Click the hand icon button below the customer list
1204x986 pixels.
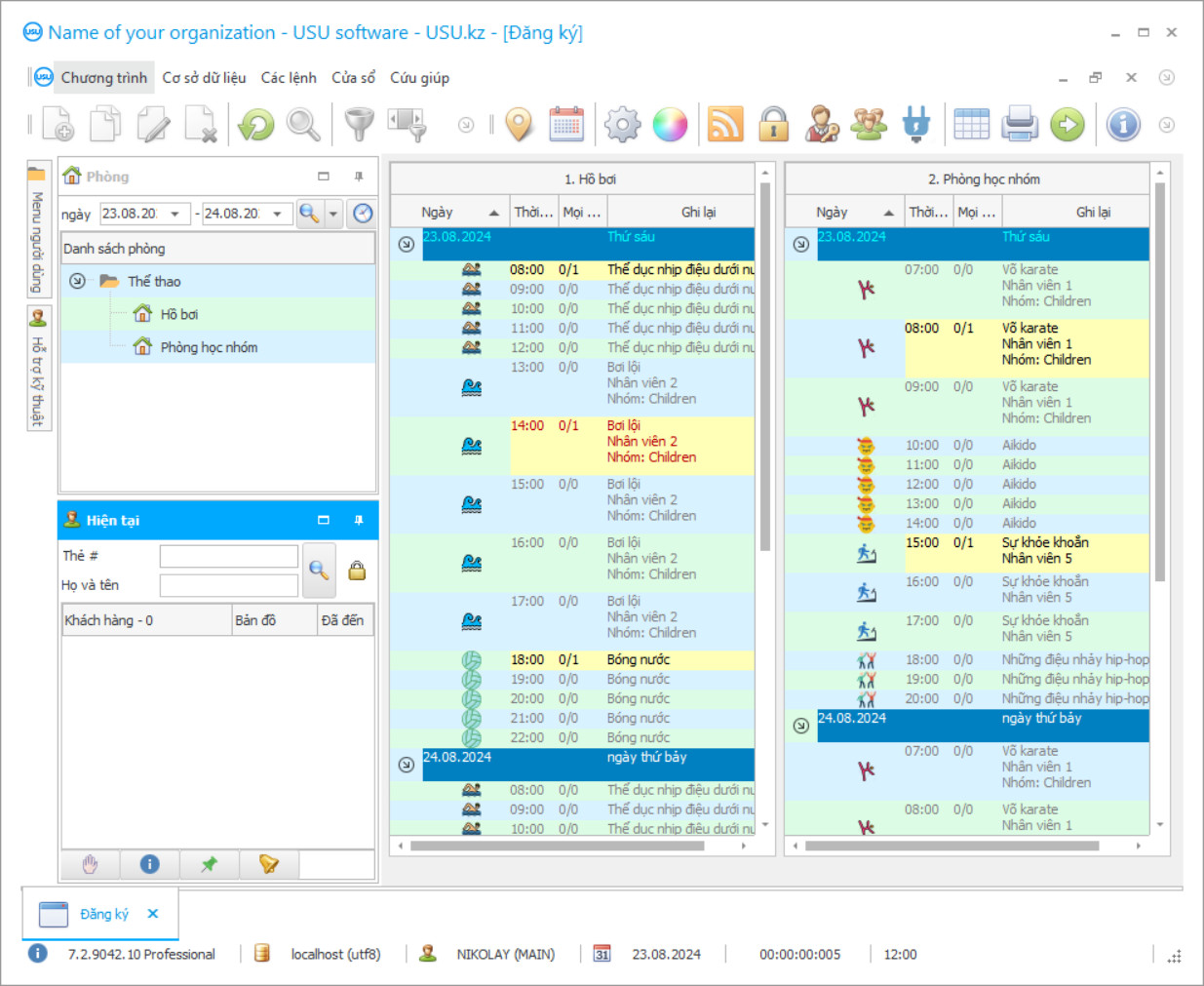[91, 864]
